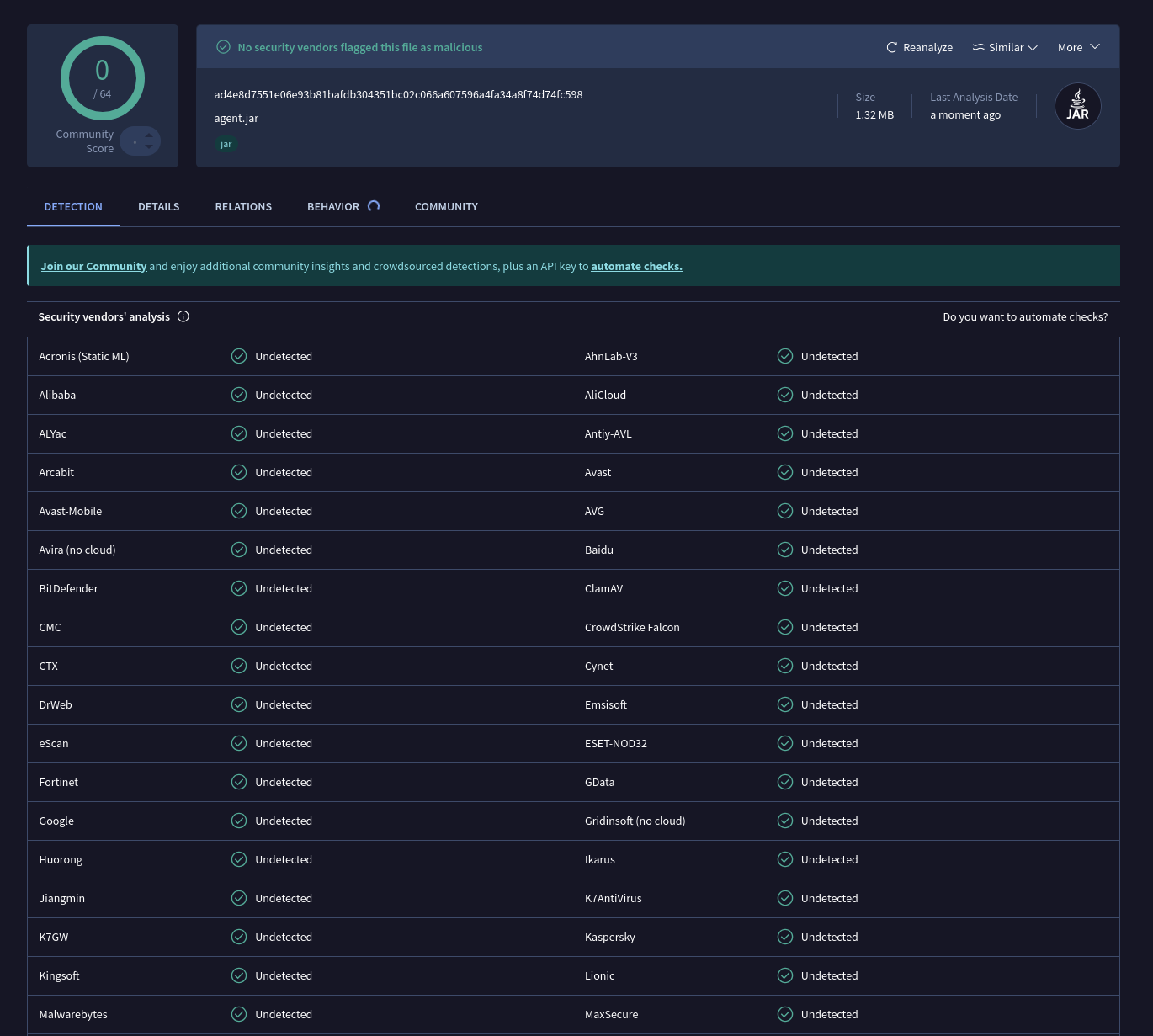Switch to the DETAILS tab
This screenshot has height=1036, width=1153.
[158, 206]
